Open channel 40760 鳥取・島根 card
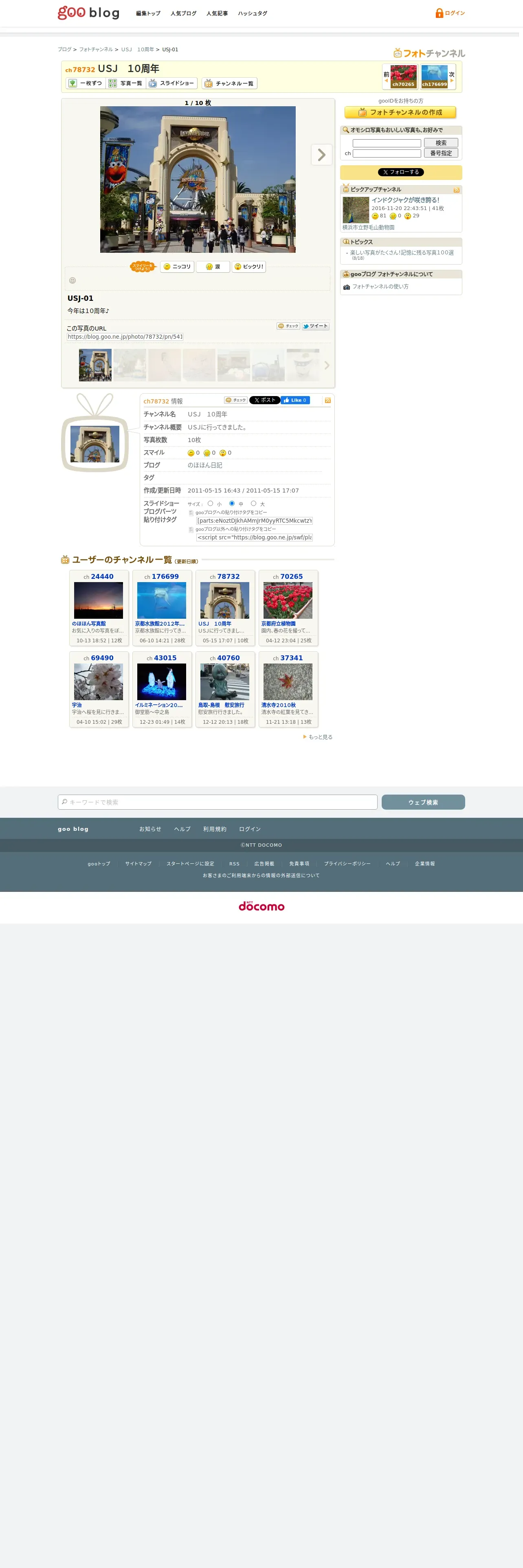The width and height of the screenshot is (523, 1568). (225, 689)
